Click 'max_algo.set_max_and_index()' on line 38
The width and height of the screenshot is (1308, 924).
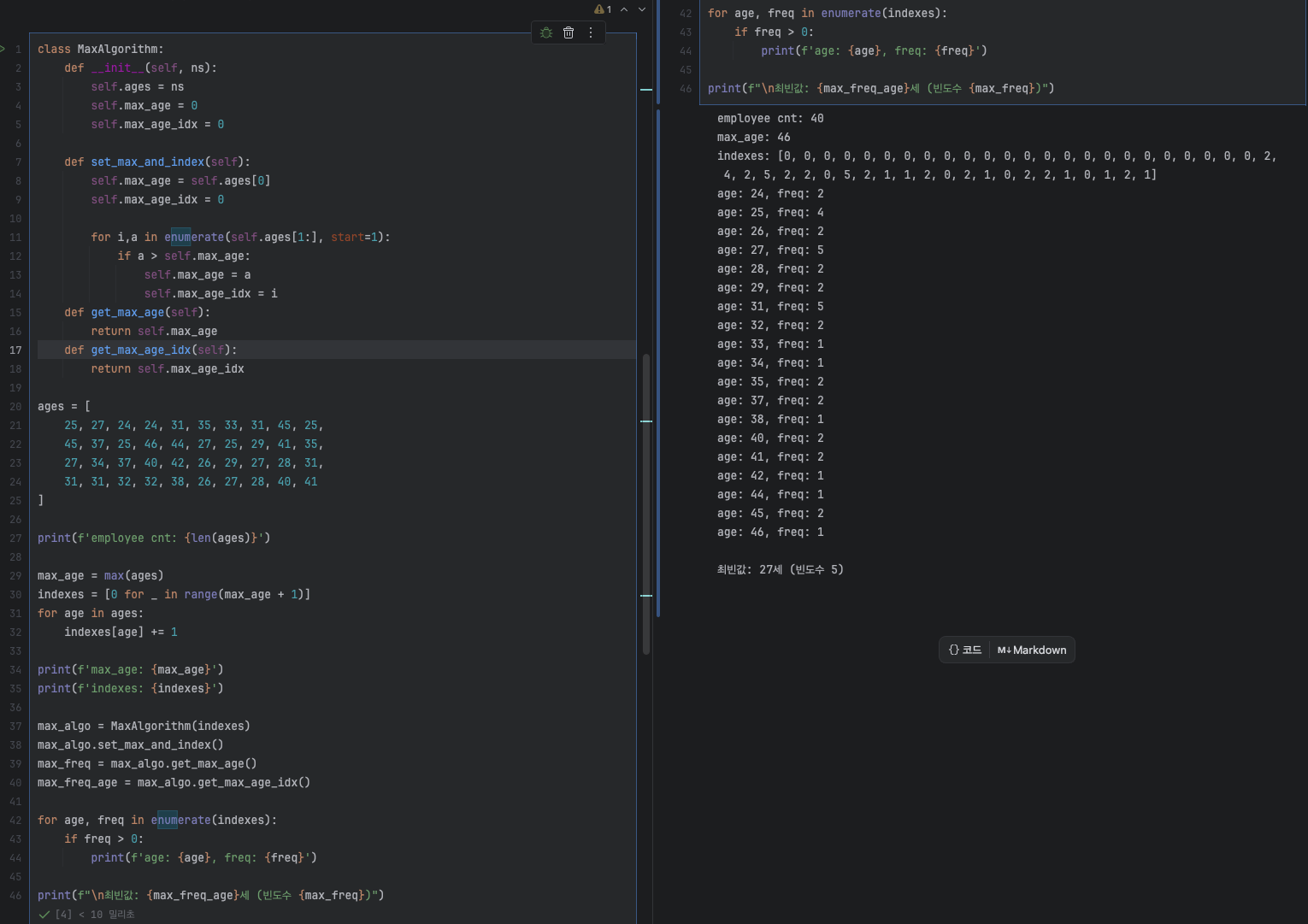[x=131, y=744]
